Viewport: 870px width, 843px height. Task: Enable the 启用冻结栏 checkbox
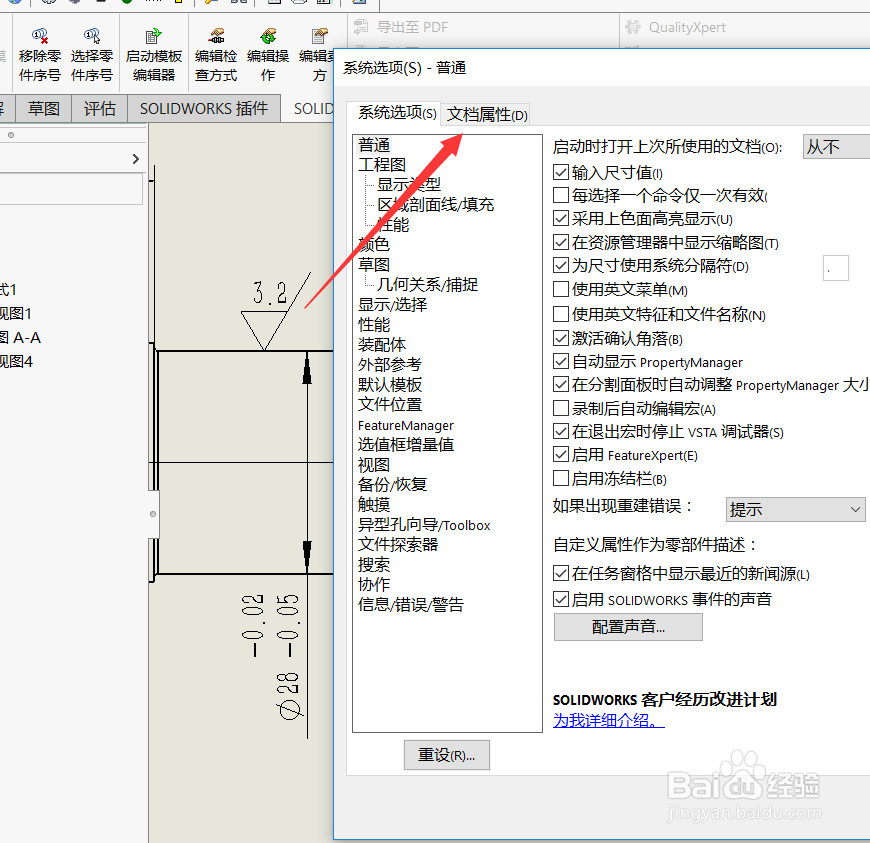point(561,478)
